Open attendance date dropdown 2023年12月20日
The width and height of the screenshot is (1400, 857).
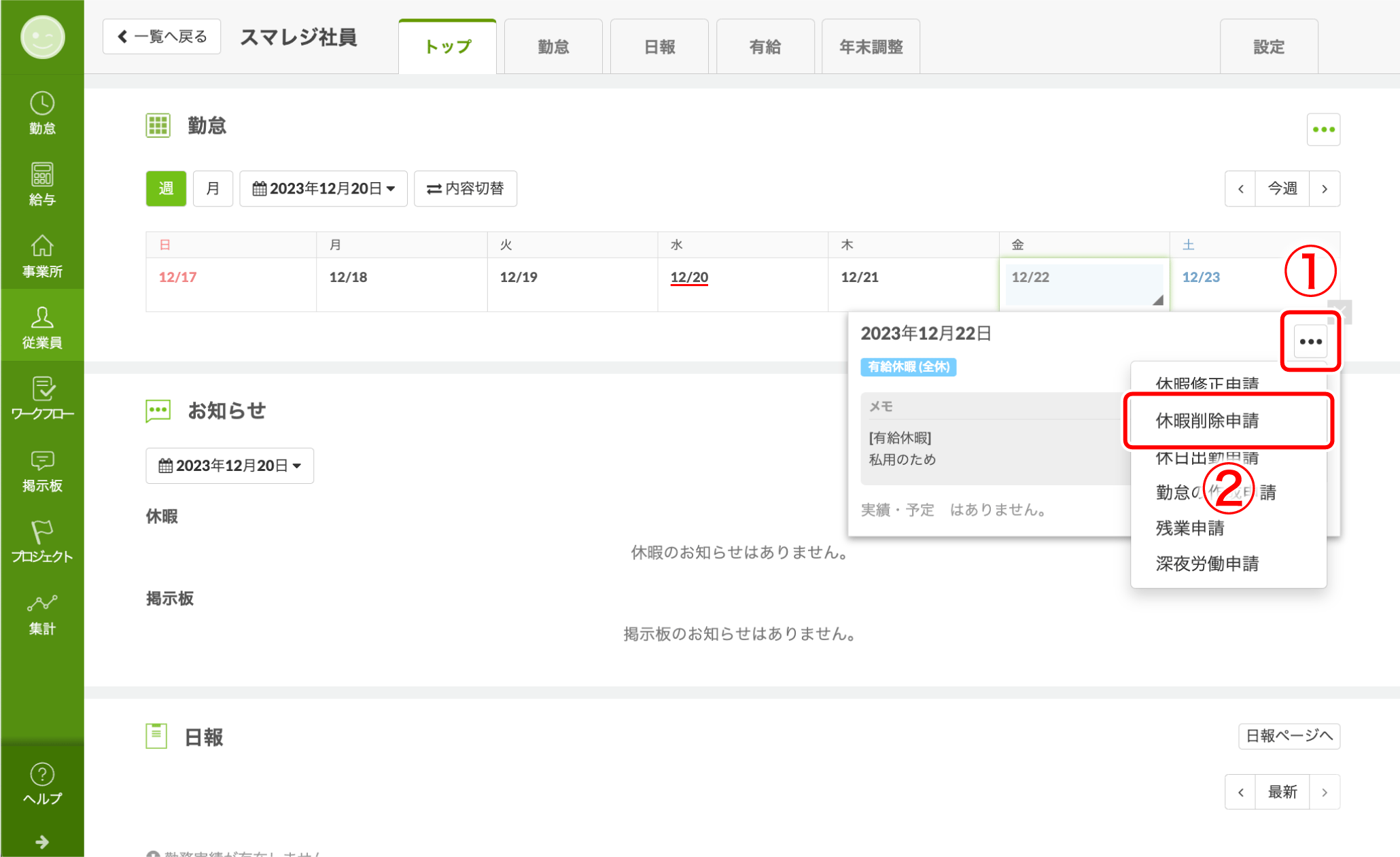pos(323,188)
